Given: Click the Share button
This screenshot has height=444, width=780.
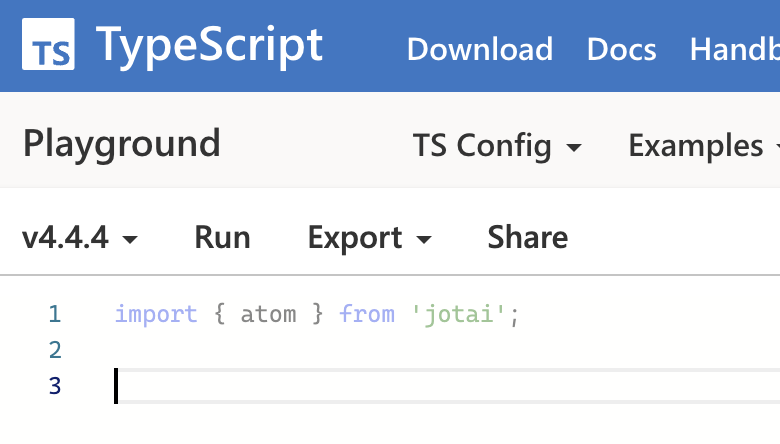Looking at the screenshot, I should click(528, 237).
